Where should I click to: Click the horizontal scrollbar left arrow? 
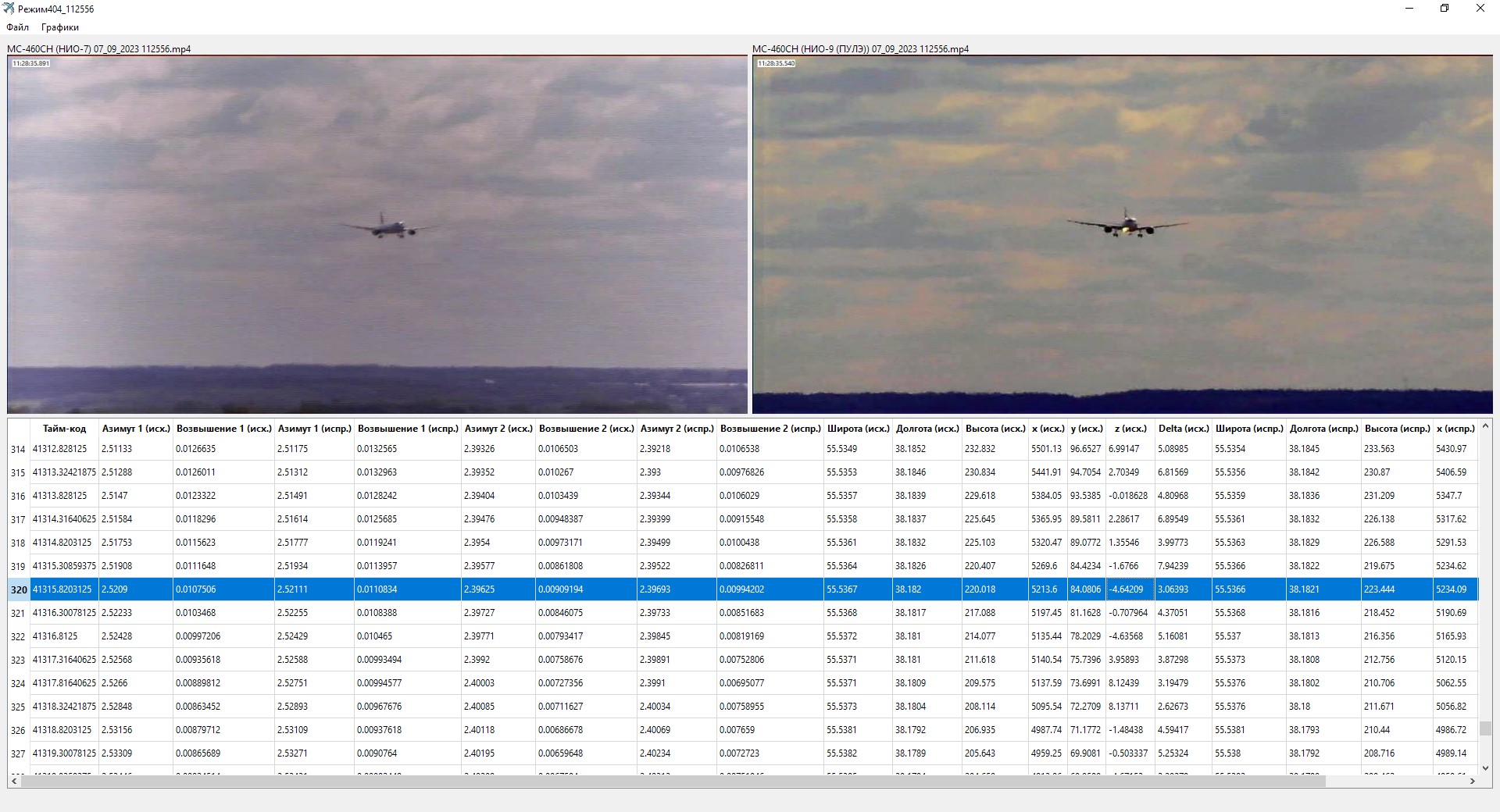click(14, 781)
